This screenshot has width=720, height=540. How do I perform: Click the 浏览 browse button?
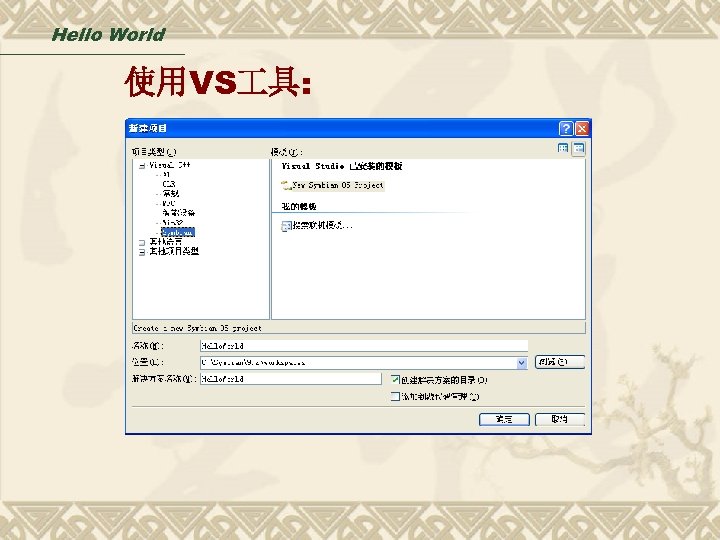(560, 362)
